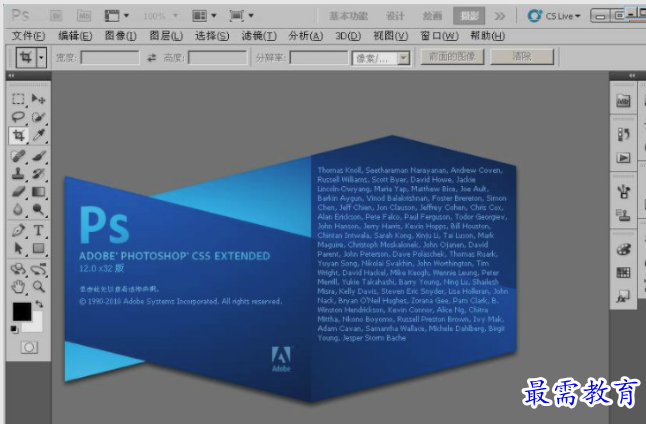This screenshot has width=646, height=424.
Task: Select the Zoom tool
Action: [x=38, y=287]
